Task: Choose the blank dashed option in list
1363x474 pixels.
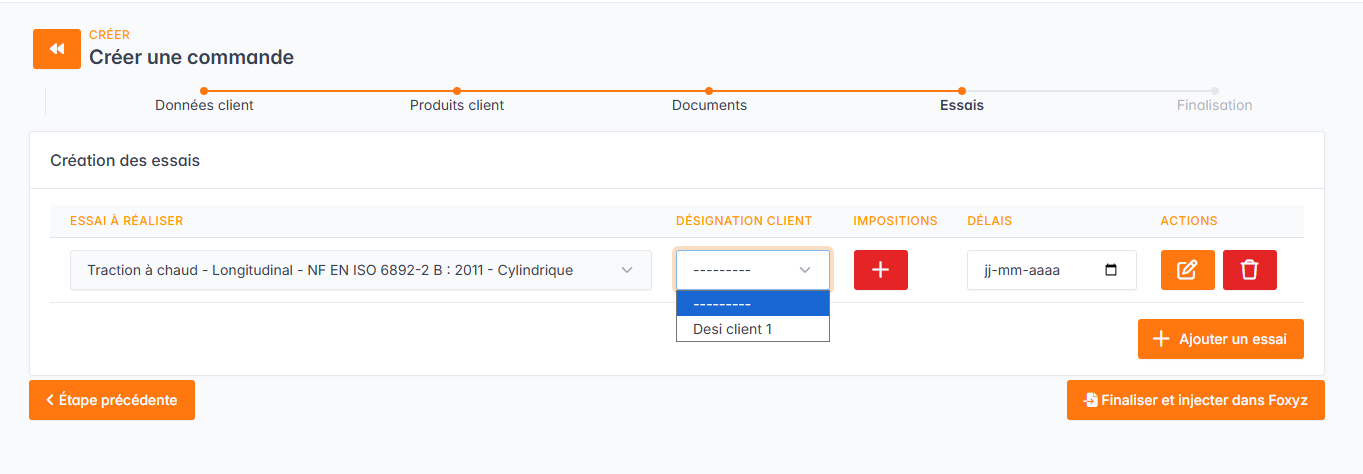Action: [752, 304]
